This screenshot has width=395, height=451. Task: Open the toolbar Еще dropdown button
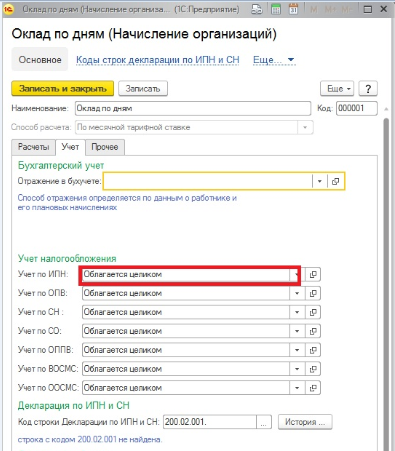(337, 89)
